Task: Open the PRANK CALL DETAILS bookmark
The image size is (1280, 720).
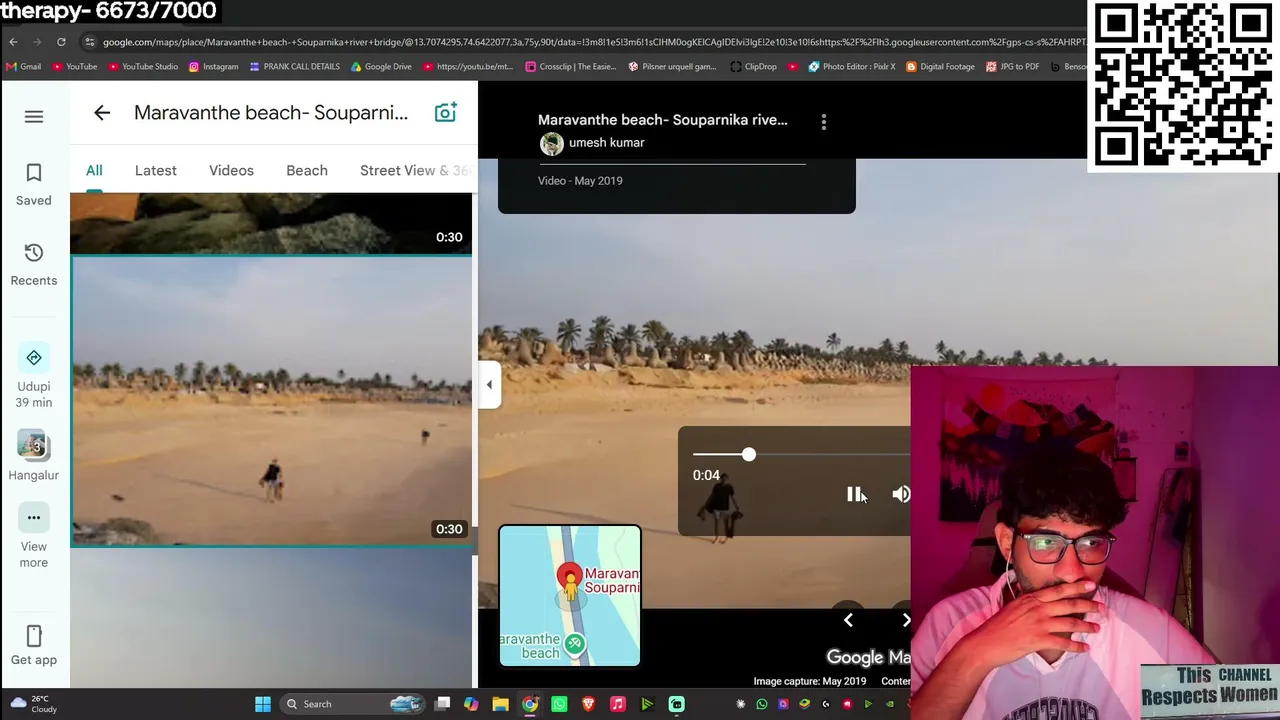Action: [x=295, y=67]
